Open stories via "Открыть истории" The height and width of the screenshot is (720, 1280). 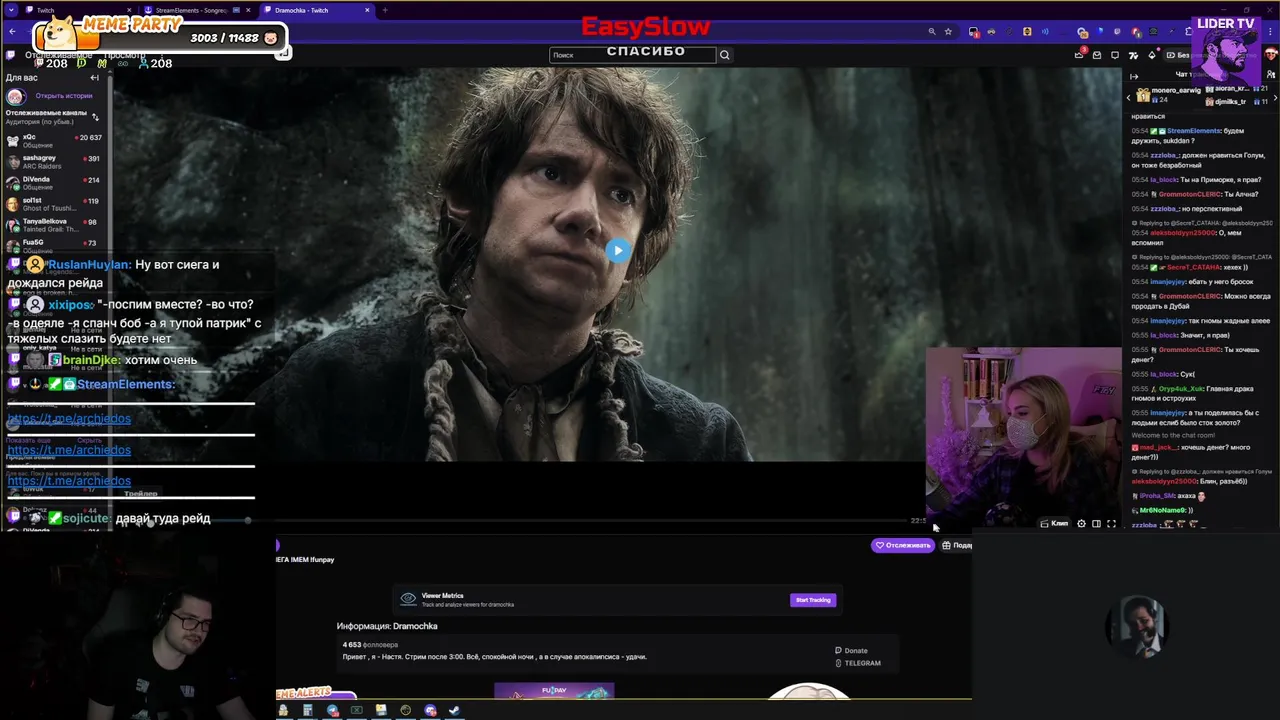(63, 96)
